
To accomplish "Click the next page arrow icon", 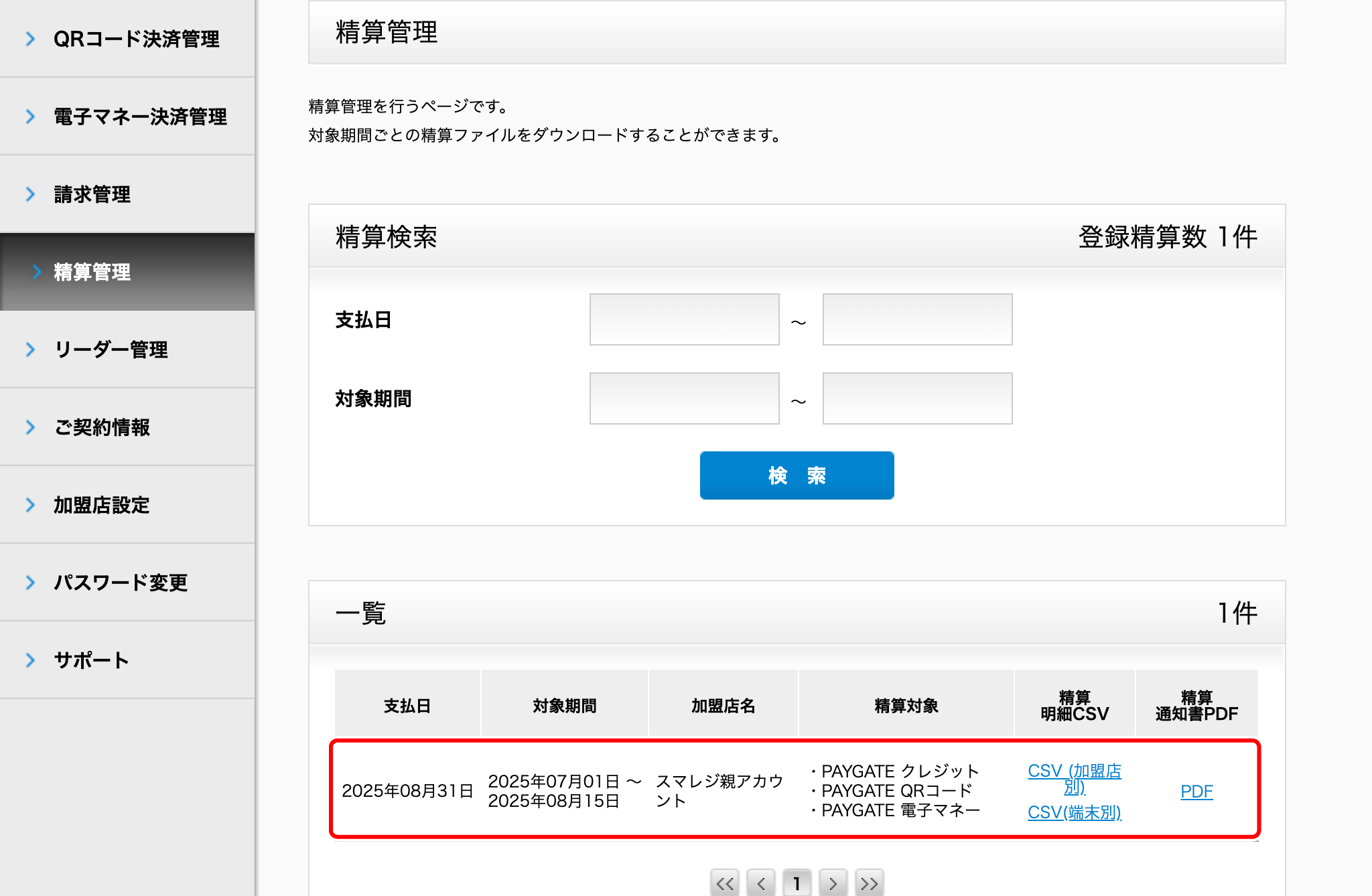I will [833, 883].
